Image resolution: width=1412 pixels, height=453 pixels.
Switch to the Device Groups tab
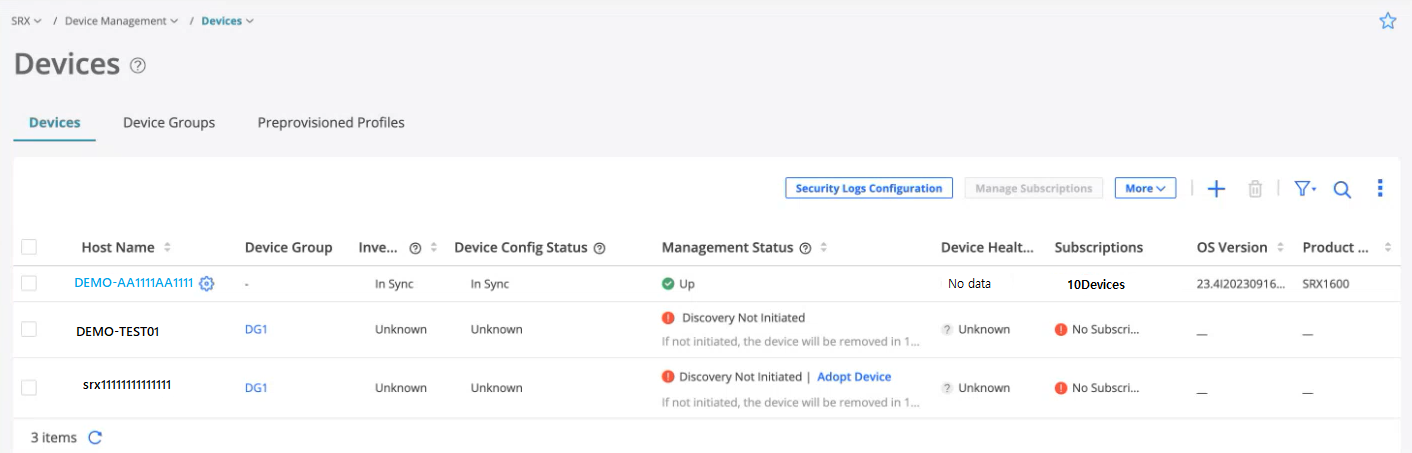click(x=169, y=123)
